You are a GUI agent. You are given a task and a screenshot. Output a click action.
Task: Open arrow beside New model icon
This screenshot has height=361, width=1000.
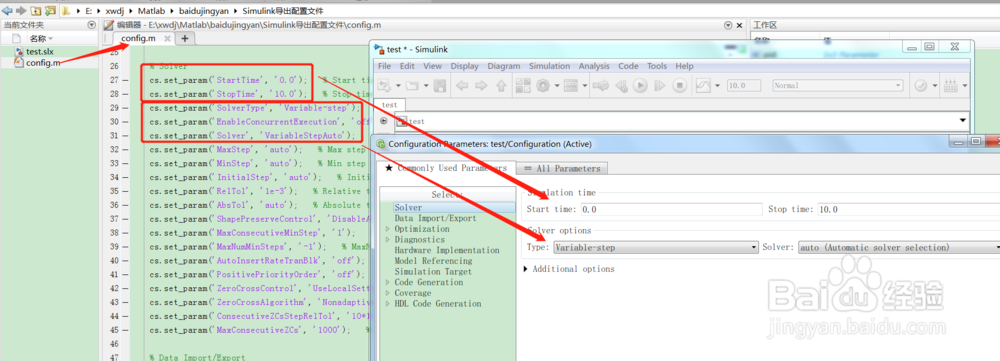pos(398,85)
